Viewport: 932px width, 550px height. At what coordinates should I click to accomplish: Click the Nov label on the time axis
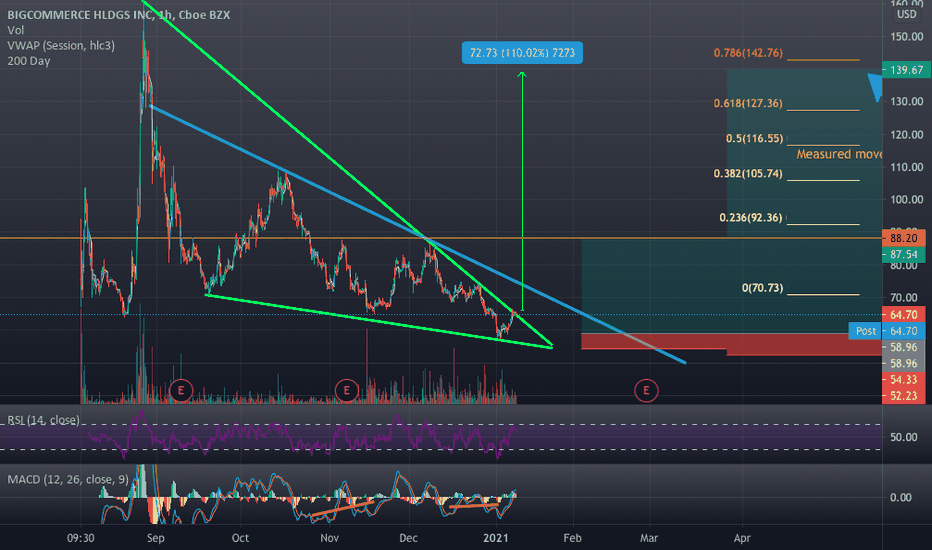[x=329, y=538]
